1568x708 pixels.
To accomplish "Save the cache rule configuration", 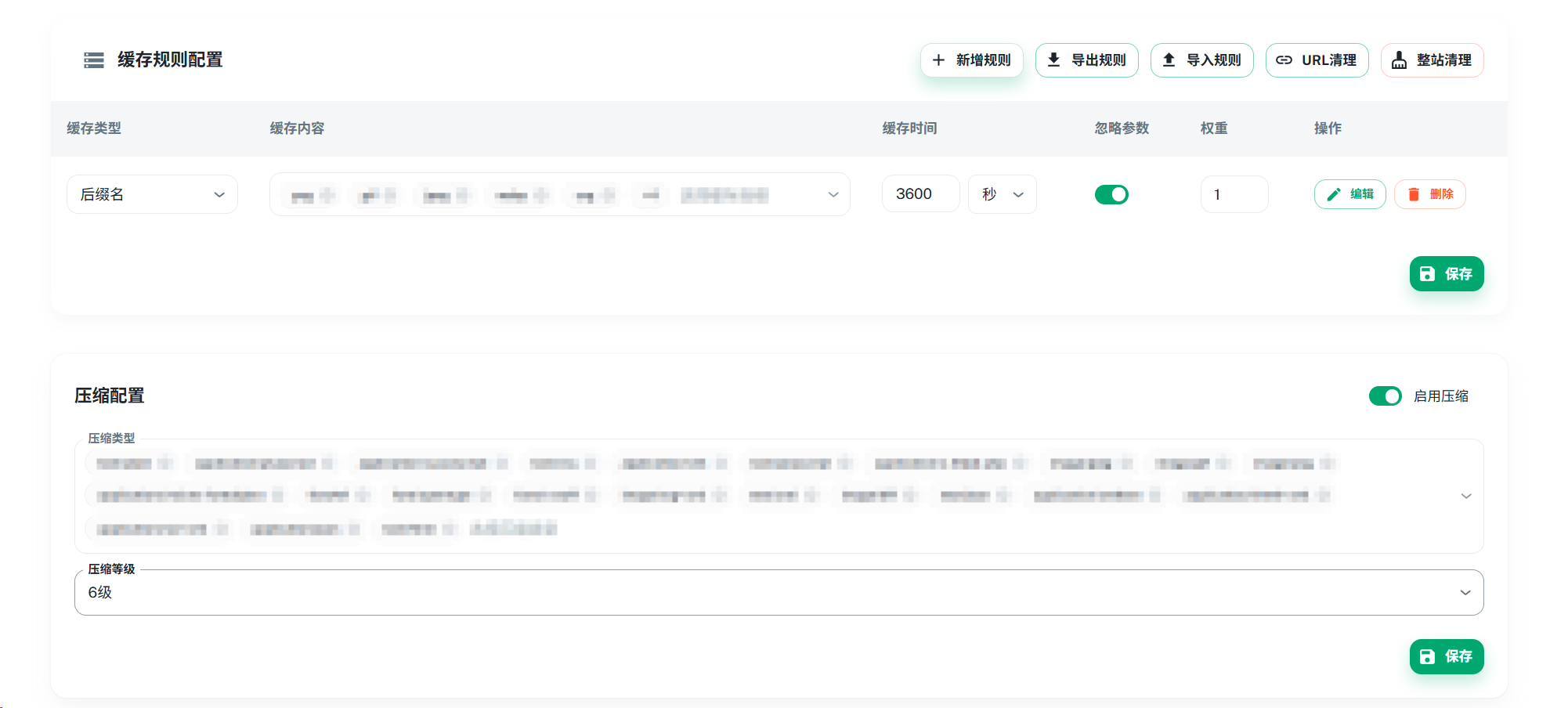I will [x=1446, y=274].
